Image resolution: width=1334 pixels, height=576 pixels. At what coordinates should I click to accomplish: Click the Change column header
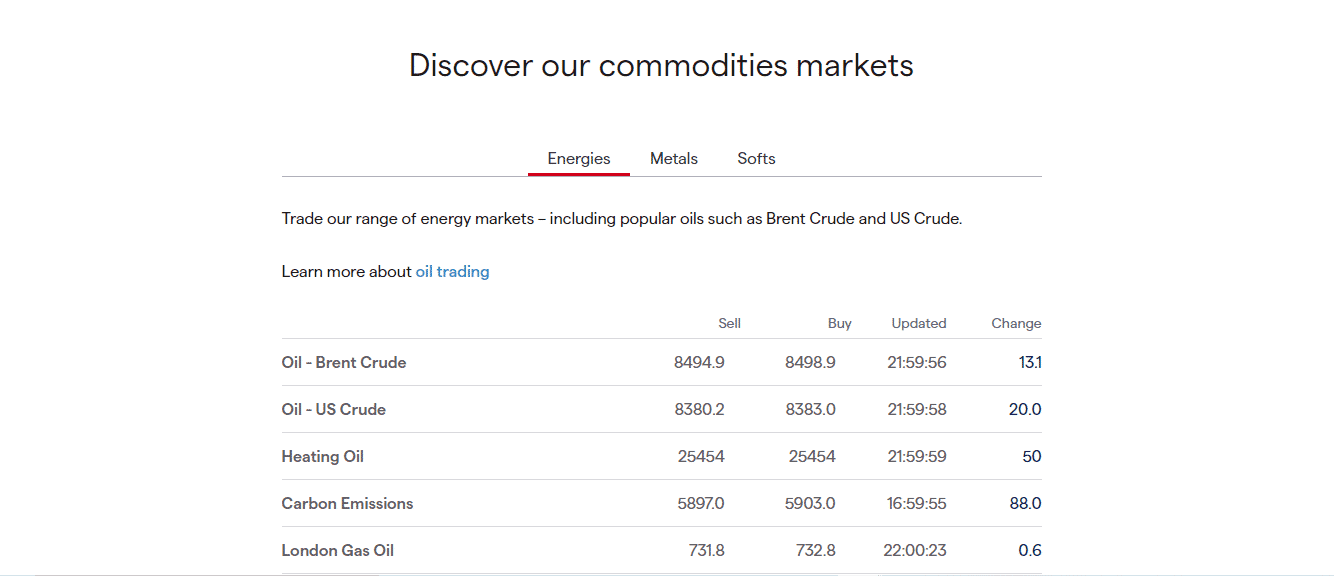(x=1016, y=323)
